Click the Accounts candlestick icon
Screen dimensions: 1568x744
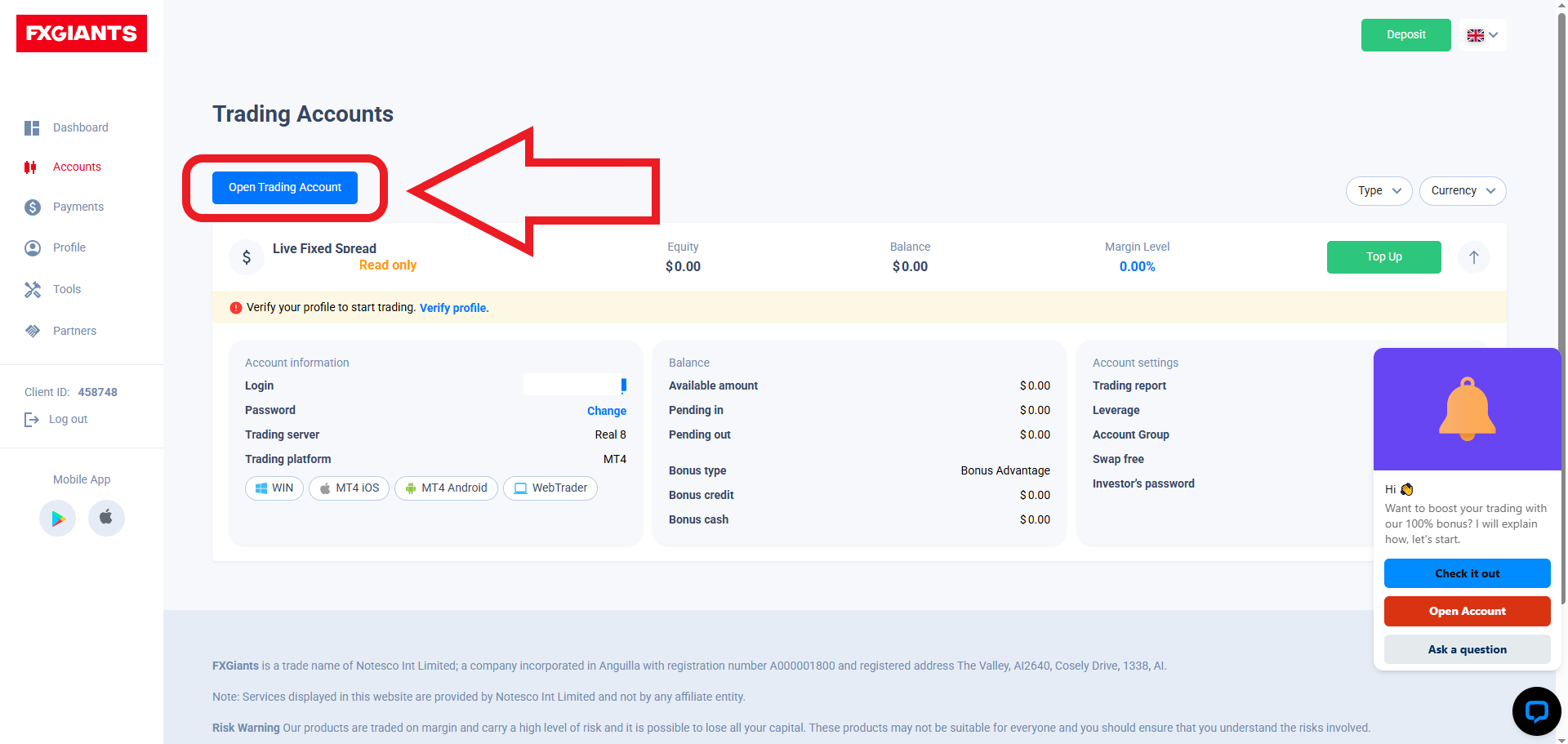point(30,167)
